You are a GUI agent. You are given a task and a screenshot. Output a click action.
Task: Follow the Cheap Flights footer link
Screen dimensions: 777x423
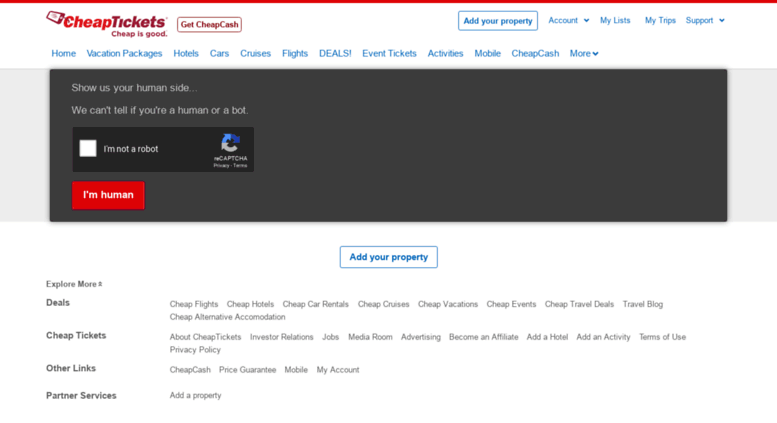click(194, 304)
